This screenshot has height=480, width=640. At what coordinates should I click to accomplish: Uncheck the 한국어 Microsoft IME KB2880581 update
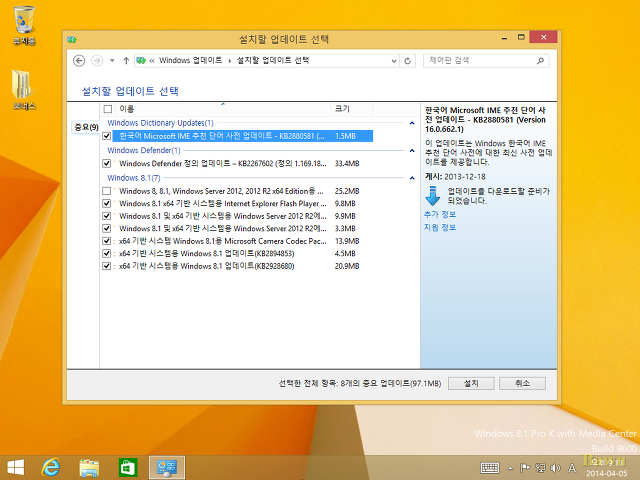point(107,136)
